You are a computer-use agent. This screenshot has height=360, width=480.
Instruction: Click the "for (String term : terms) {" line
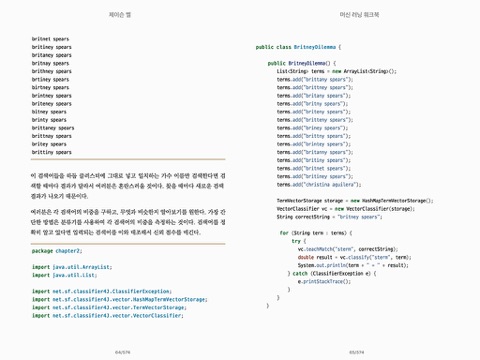[x=316, y=233]
